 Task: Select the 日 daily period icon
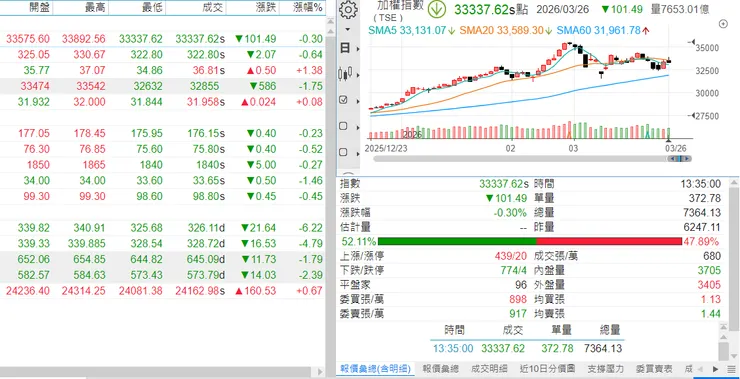click(345, 48)
